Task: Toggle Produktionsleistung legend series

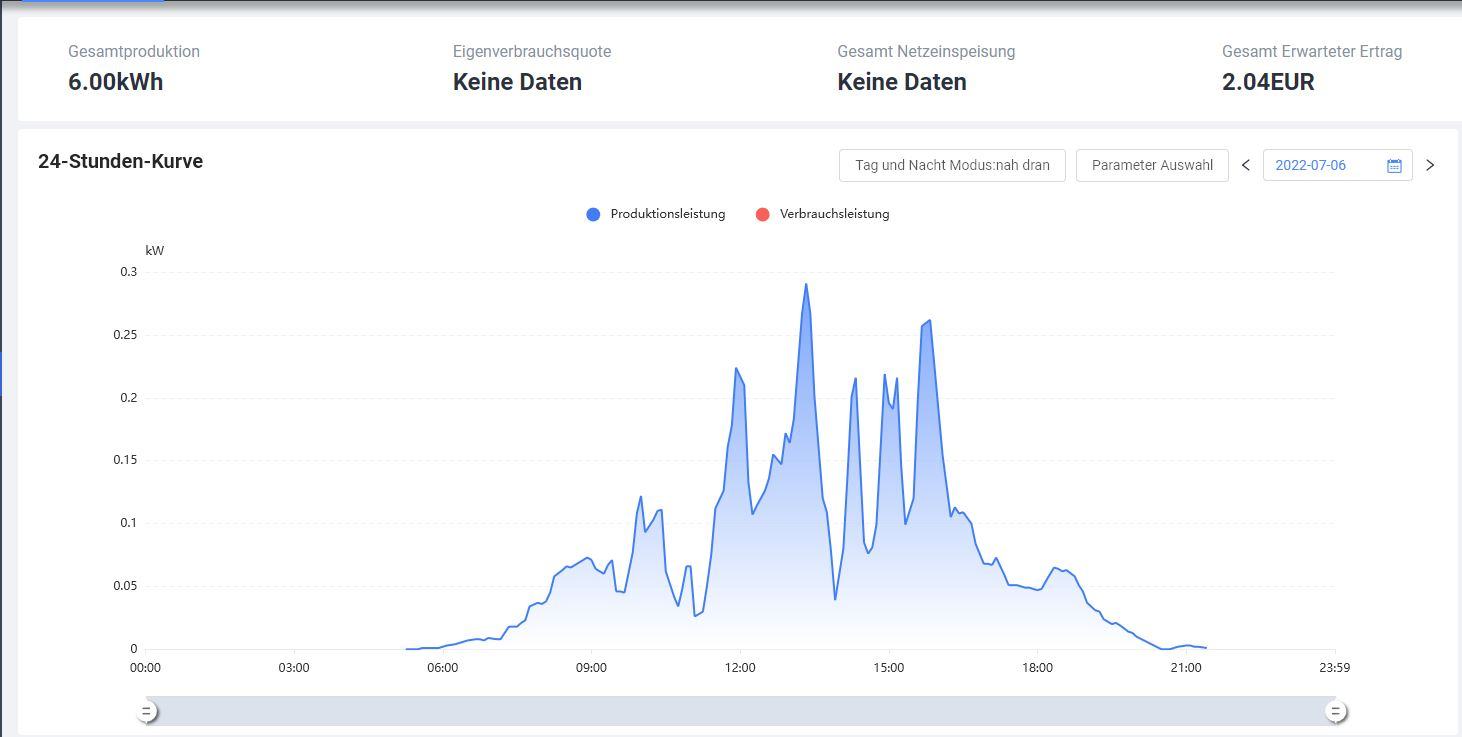Action: click(656, 214)
